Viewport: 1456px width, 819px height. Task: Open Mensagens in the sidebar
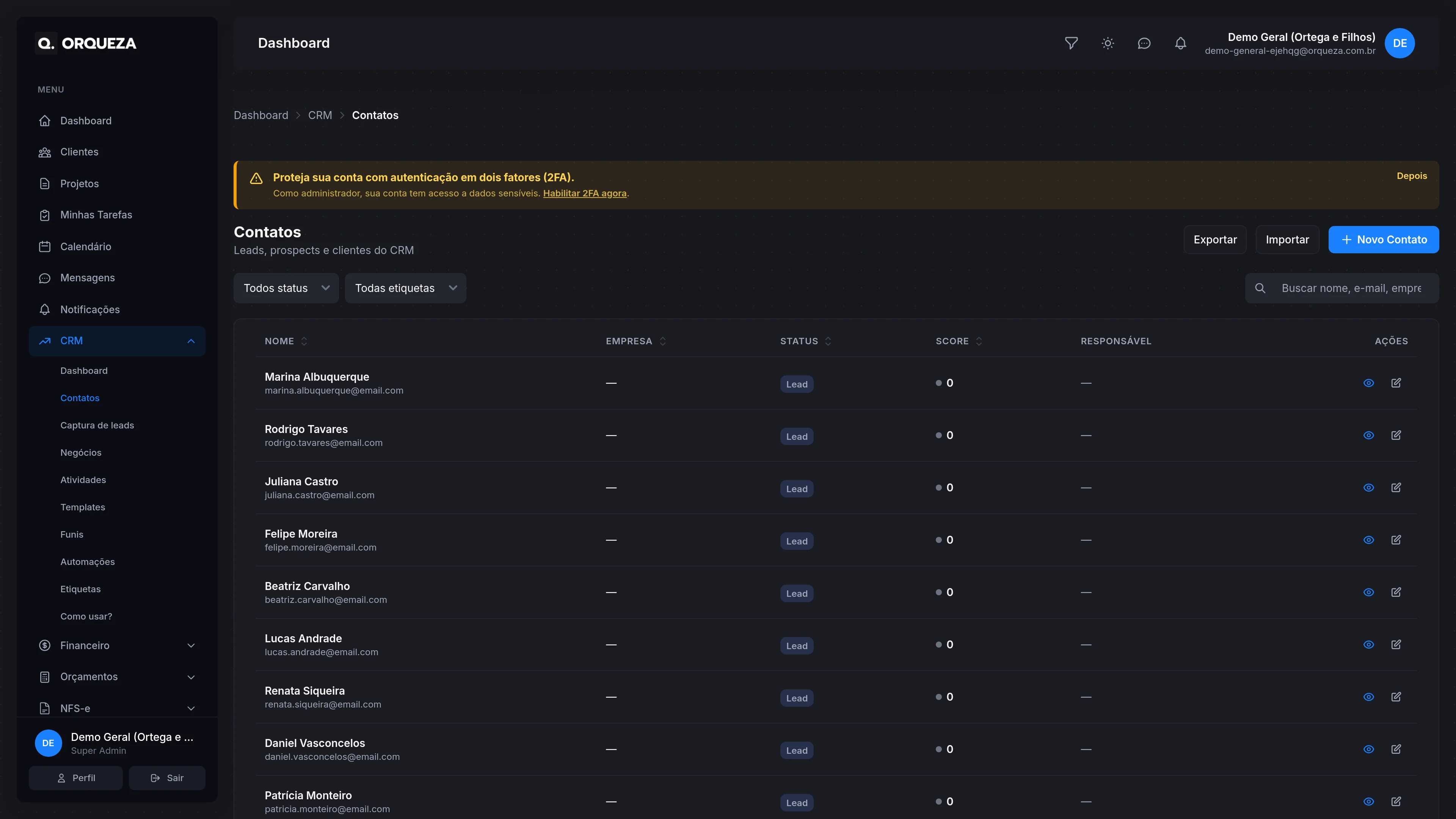(x=117, y=278)
